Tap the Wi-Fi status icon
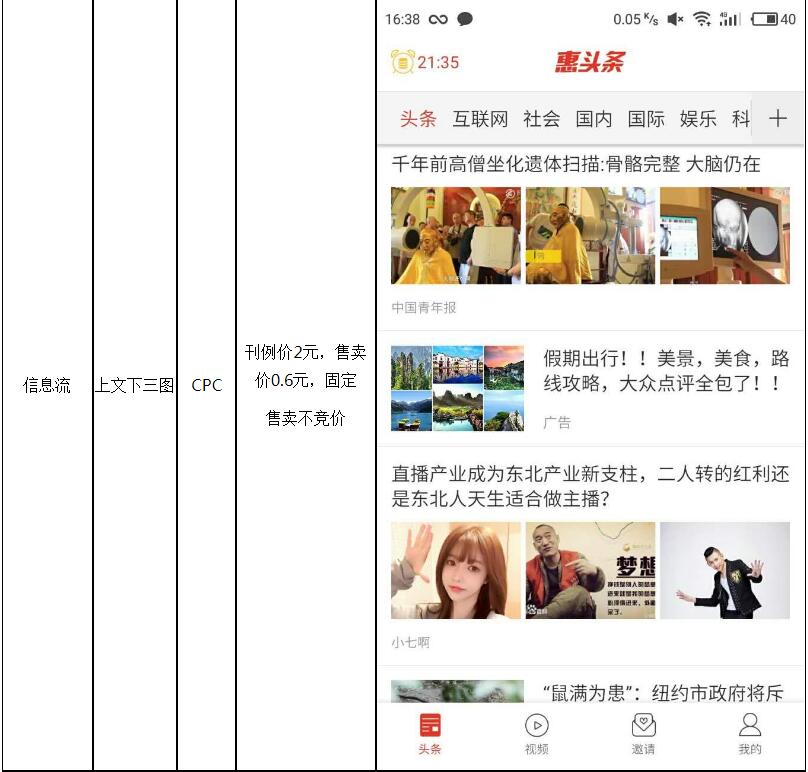808x772 pixels. [702, 19]
